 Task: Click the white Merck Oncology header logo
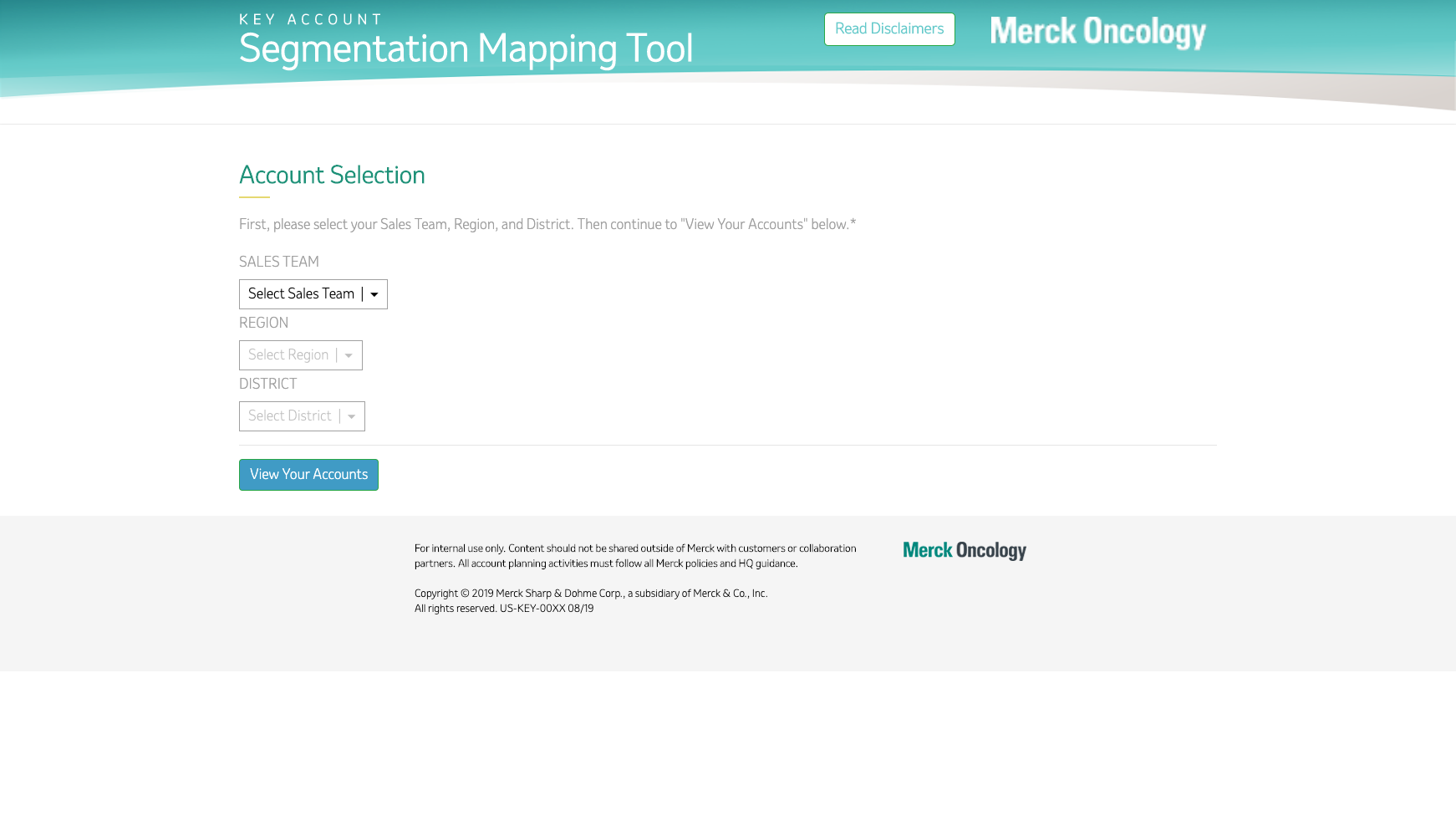(1097, 32)
